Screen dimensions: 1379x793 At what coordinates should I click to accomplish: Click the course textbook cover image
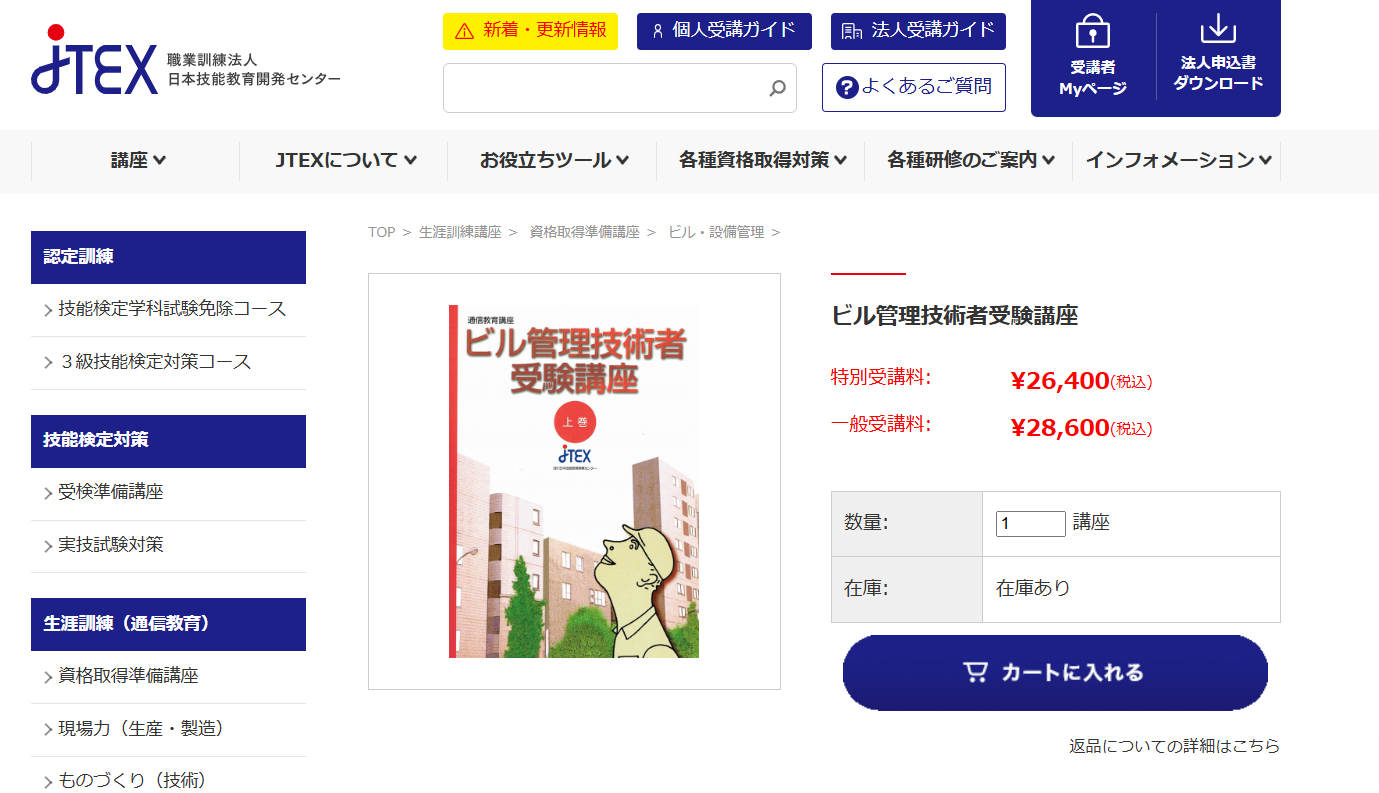pyautogui.click(x=574, y=481)
